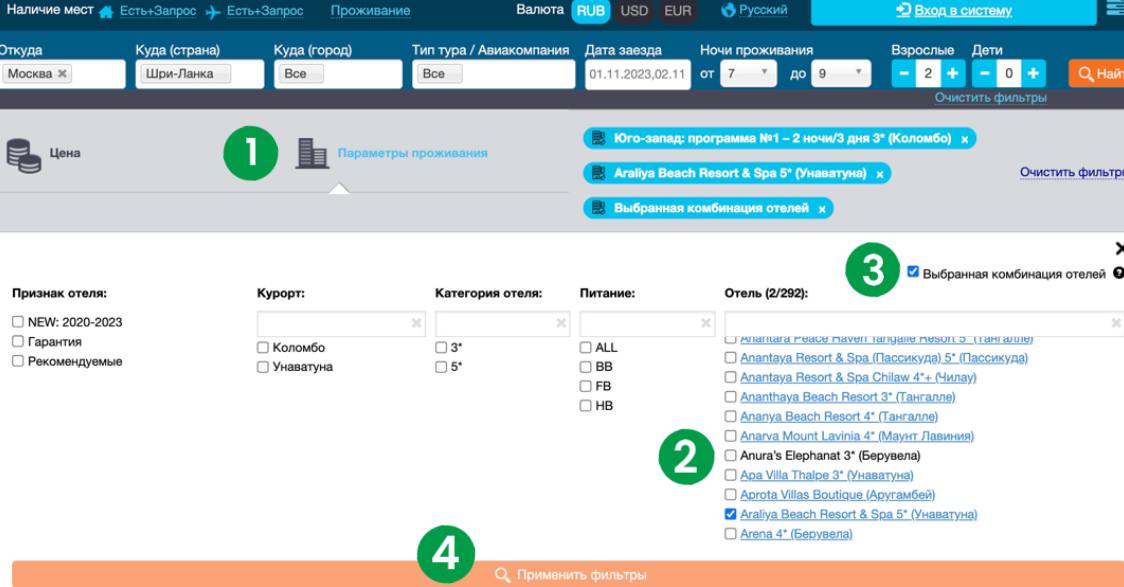
Task: Open the Русский language selector
Action: [753, 11]
